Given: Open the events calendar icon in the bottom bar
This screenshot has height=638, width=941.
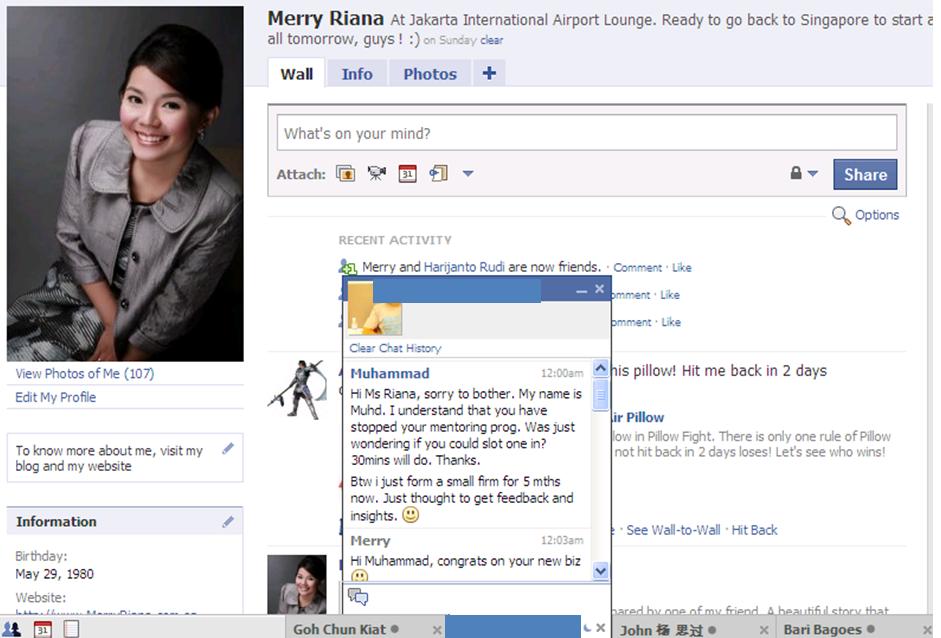Looking at the screenshot, I should point(43,630).
